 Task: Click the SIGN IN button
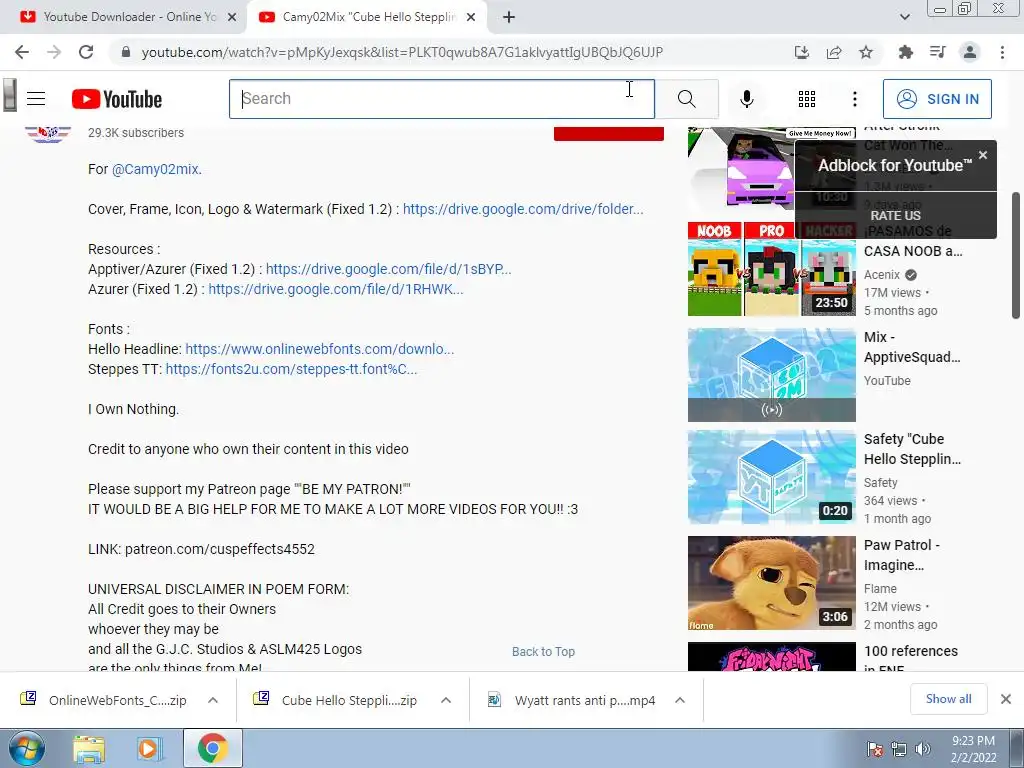pyautogui.click(x=937, y=99)
